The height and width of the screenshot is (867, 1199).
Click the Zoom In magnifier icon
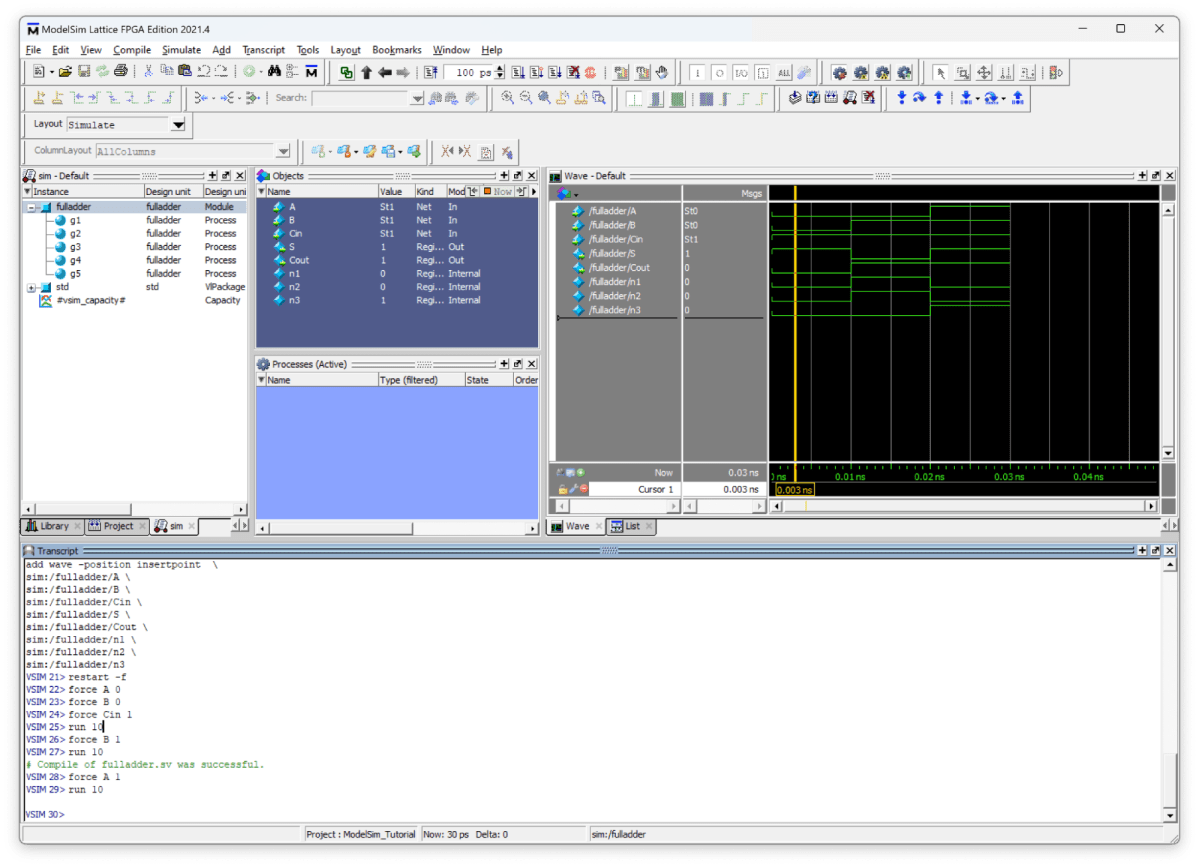coord(508,98)
